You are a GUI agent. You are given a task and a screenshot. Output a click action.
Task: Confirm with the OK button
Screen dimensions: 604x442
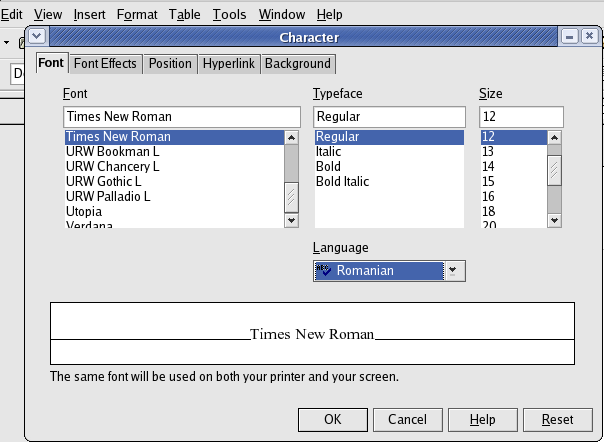pos(333,420)
